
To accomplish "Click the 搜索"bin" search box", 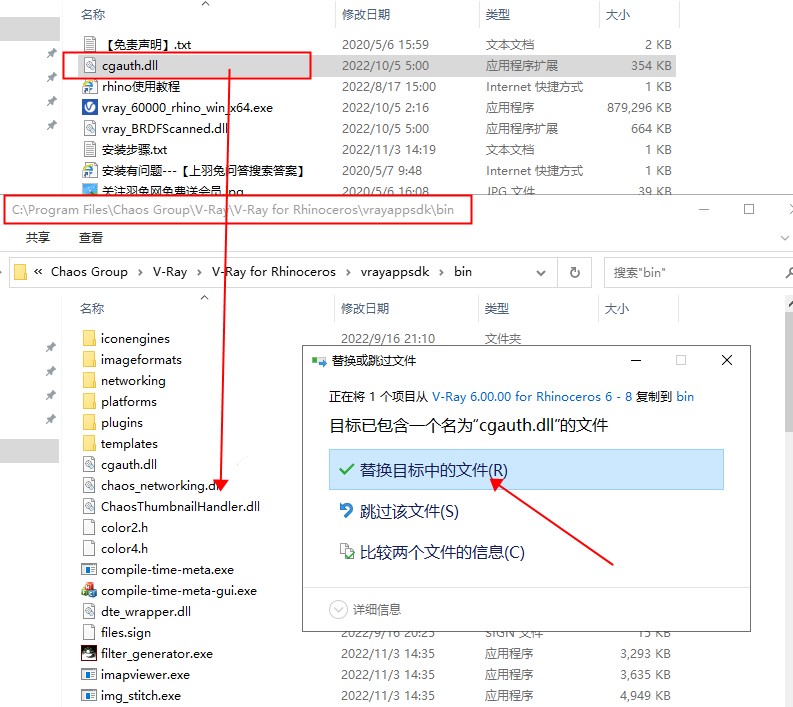I will [x=698, y=273].
